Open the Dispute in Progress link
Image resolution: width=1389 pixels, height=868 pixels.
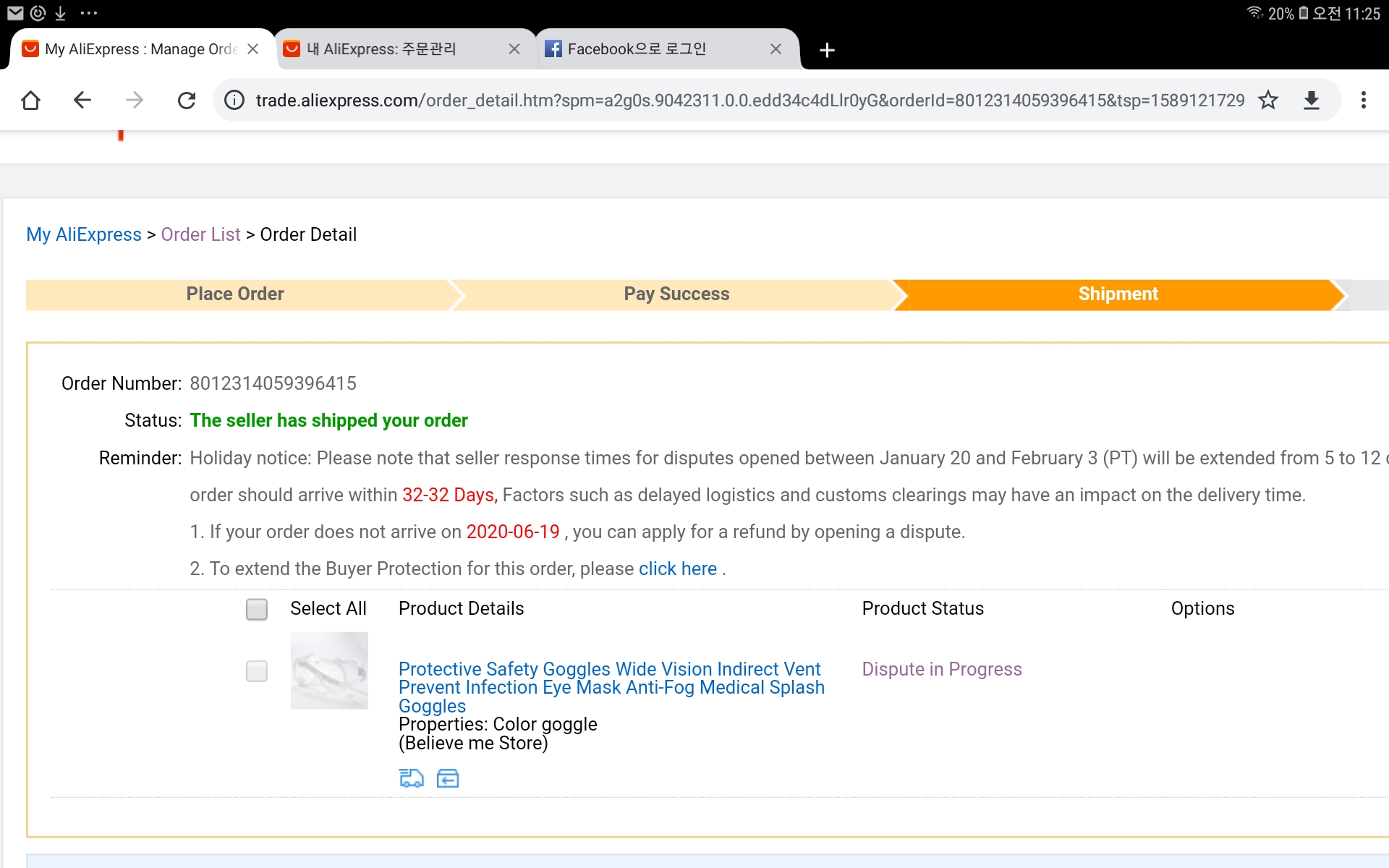(x=941, y=669)
